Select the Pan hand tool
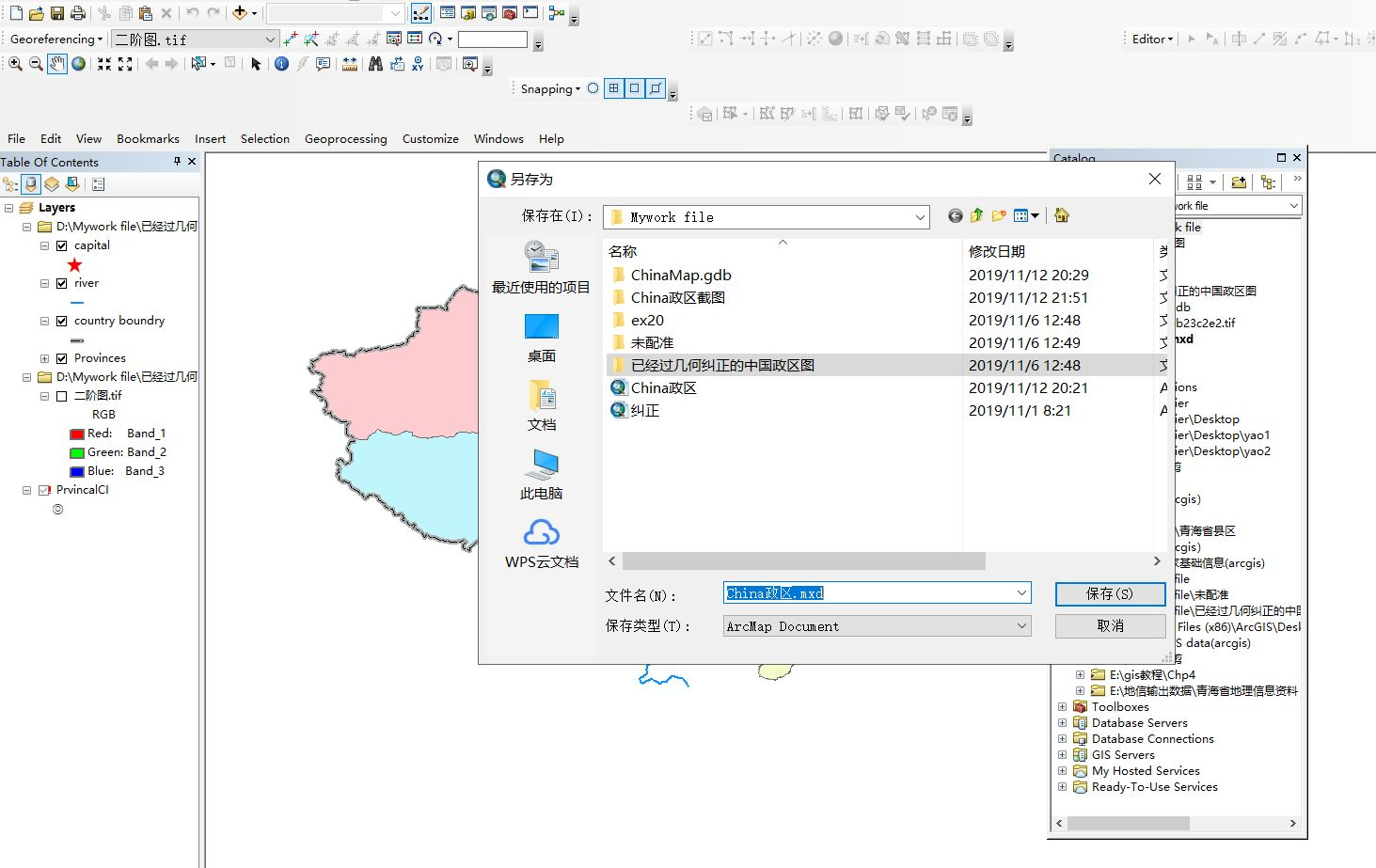 point(57,64)
